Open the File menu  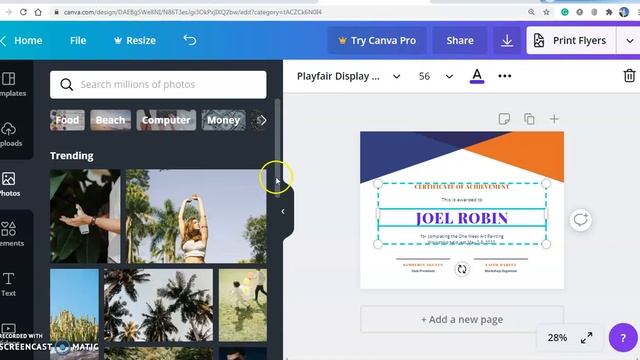pyautogui.click(x=78, y=40)
